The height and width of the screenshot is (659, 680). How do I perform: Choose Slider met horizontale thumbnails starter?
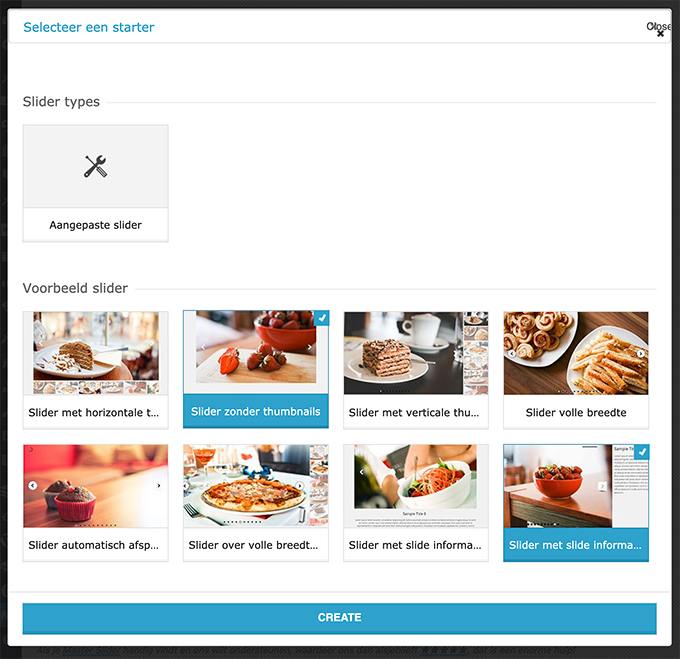(x=95, y=370)
